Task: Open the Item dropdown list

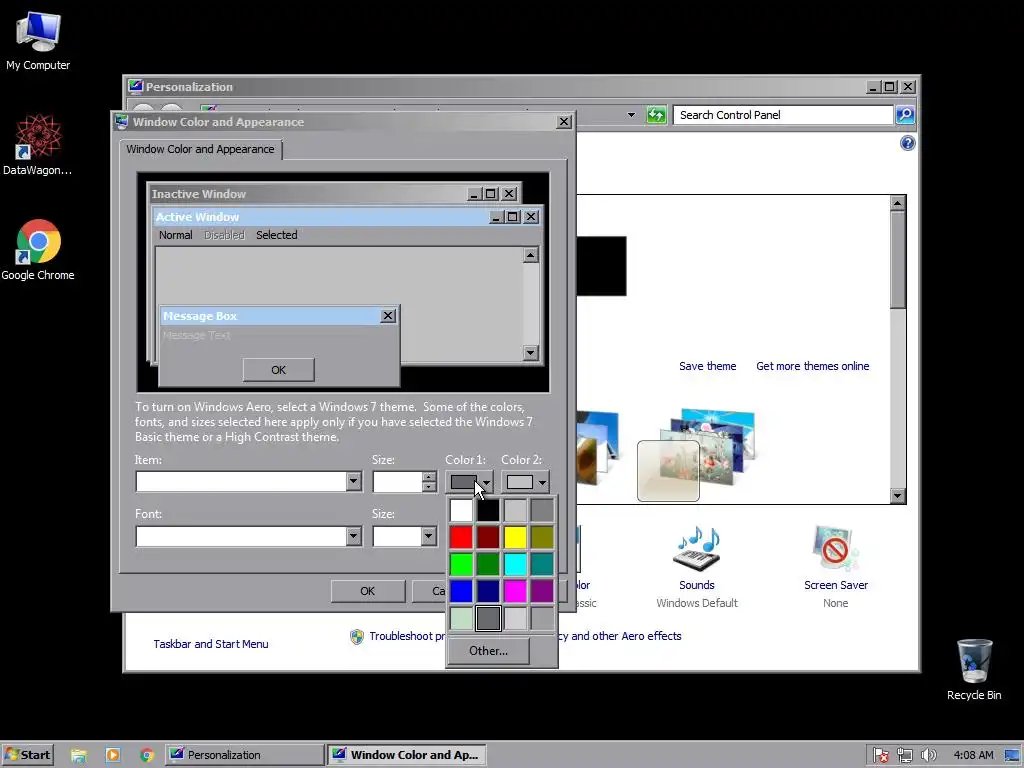Action: click(353, 482)
